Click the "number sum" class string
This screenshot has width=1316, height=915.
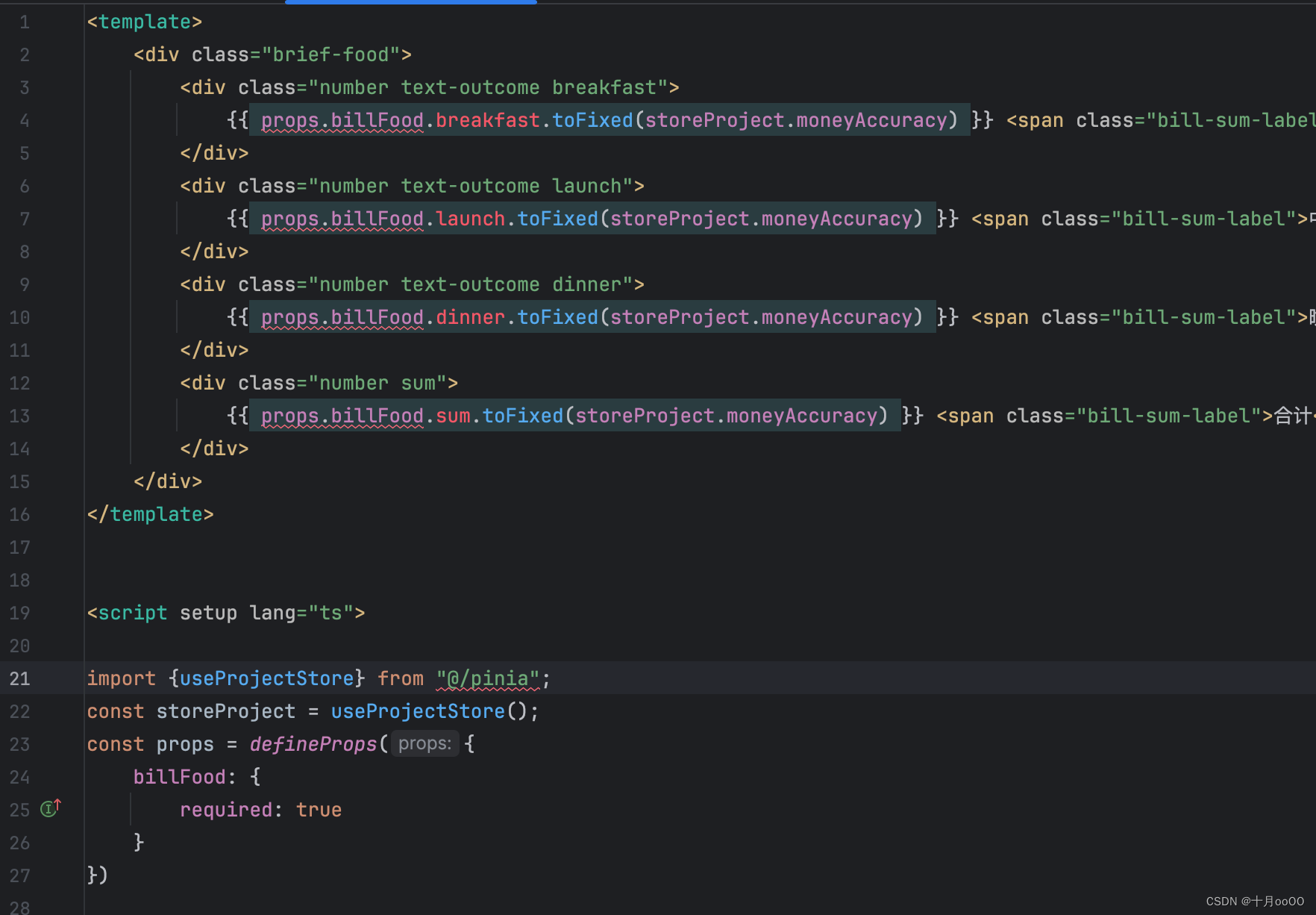(377, 383)
